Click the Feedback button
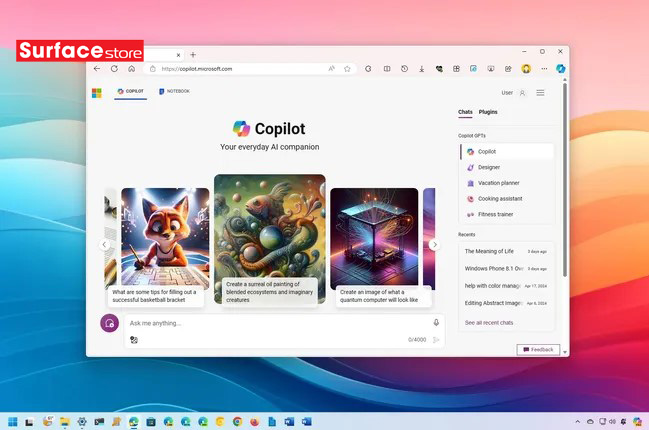649x430 pixels. click(538, 349)
